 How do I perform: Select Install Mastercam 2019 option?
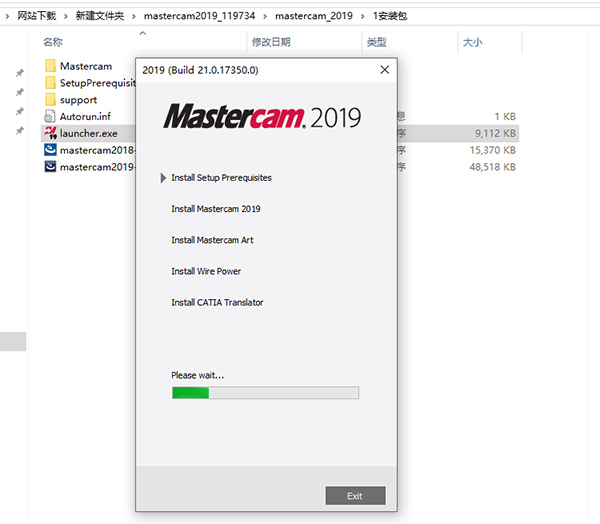[x=216, y=209]
